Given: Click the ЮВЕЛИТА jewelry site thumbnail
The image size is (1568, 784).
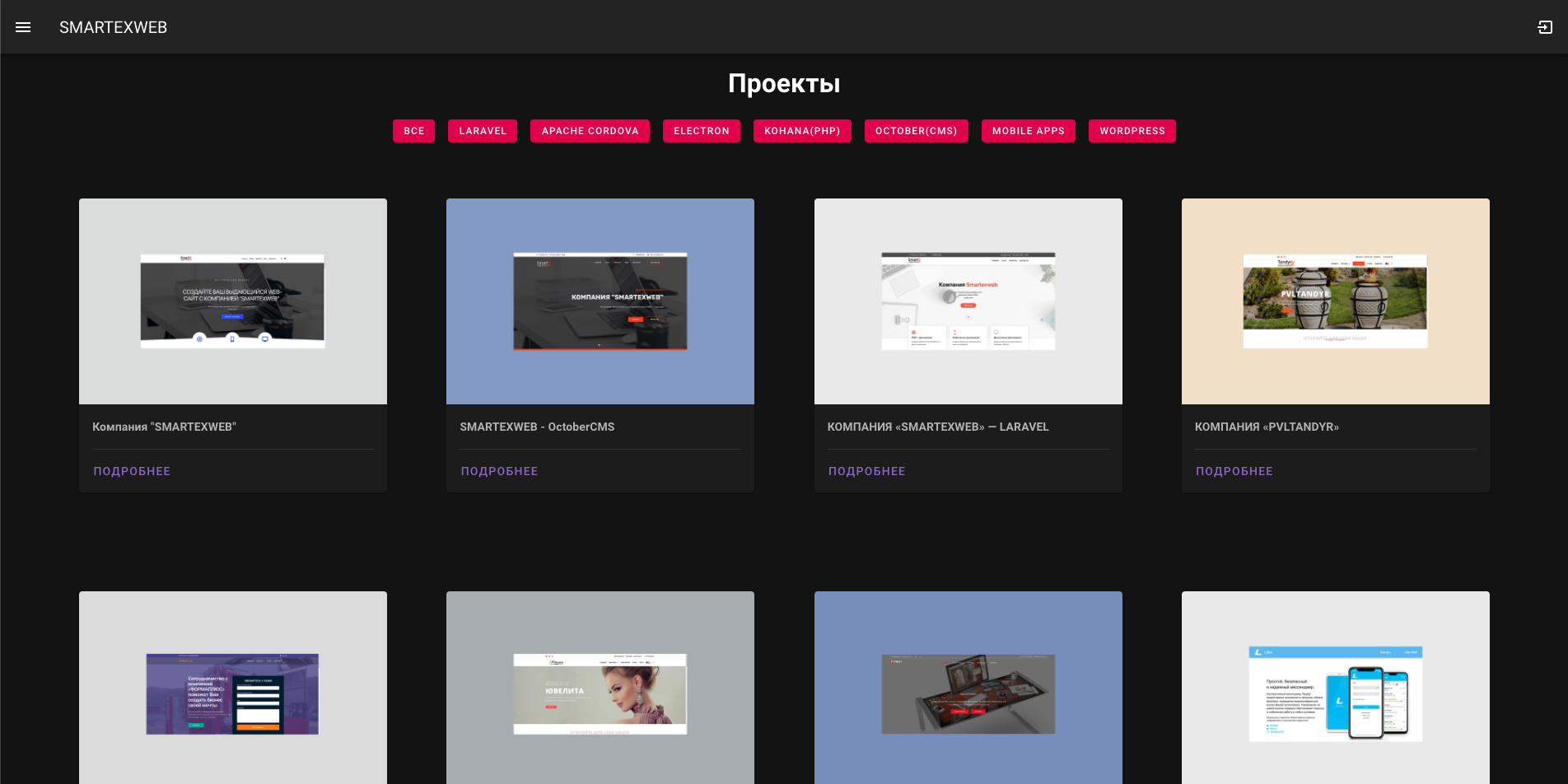Looking at the screenshot, I should [600, 693].
